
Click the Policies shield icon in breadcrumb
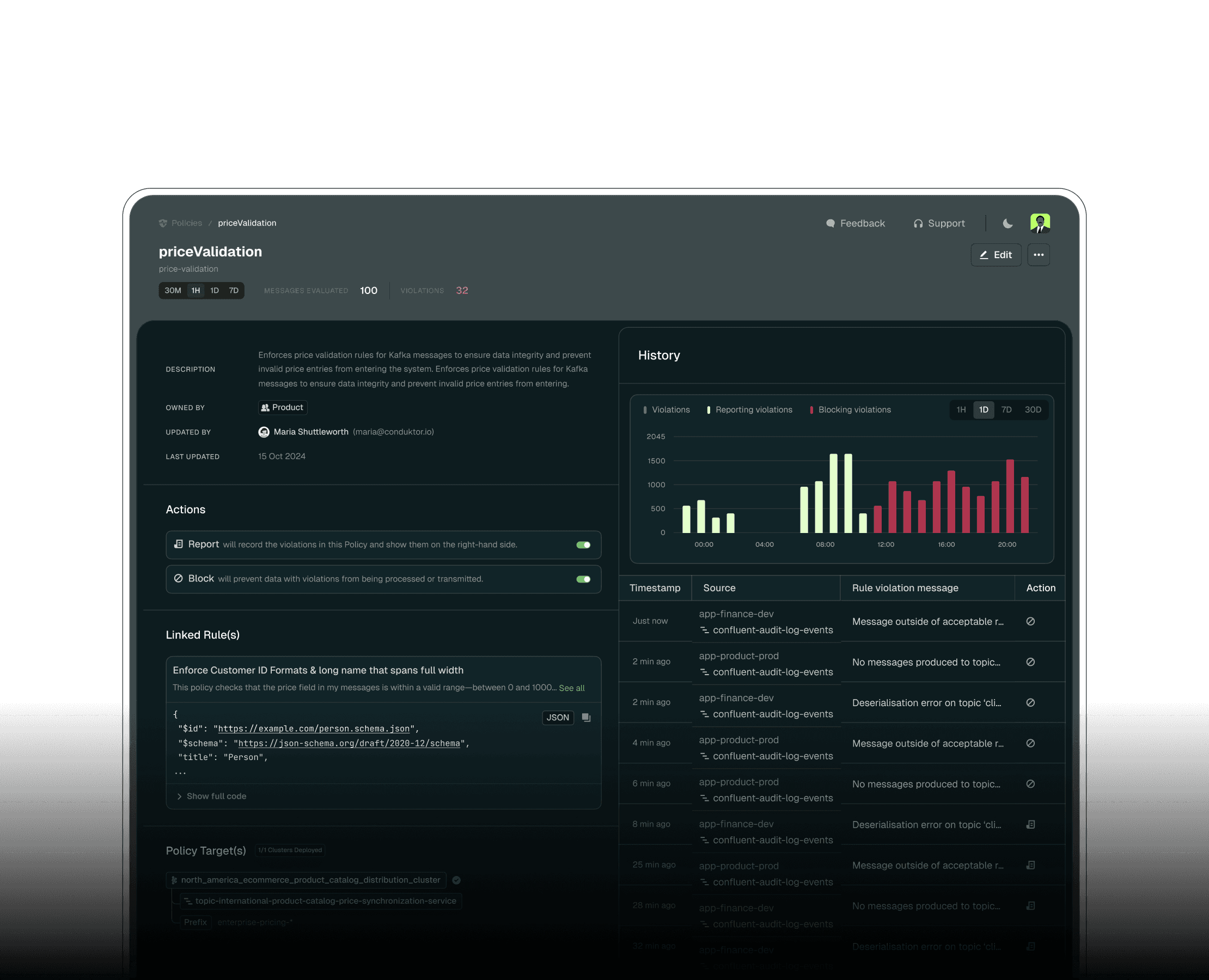coord(163,224)
